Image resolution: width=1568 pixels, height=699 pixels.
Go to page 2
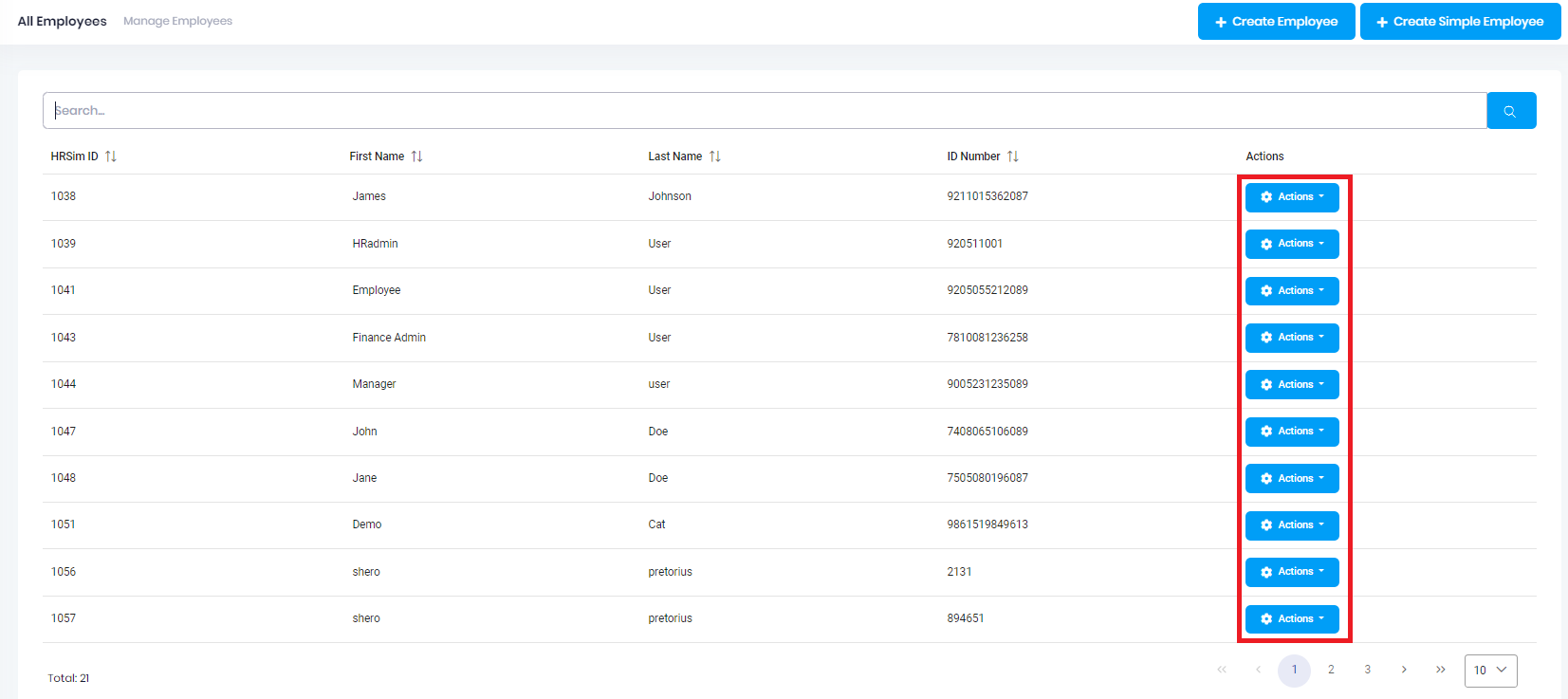coord(1331,670)
